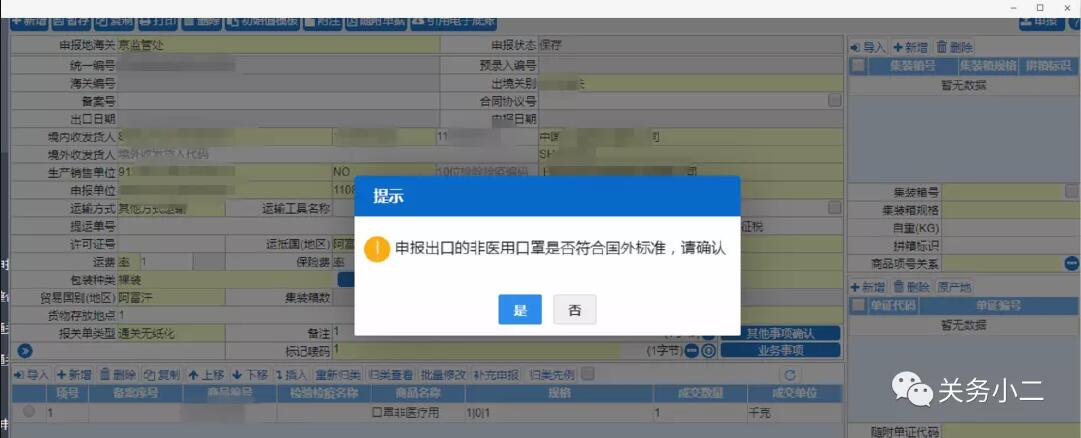
Task: Decline with the 否 button
Action: pos(574,310)
